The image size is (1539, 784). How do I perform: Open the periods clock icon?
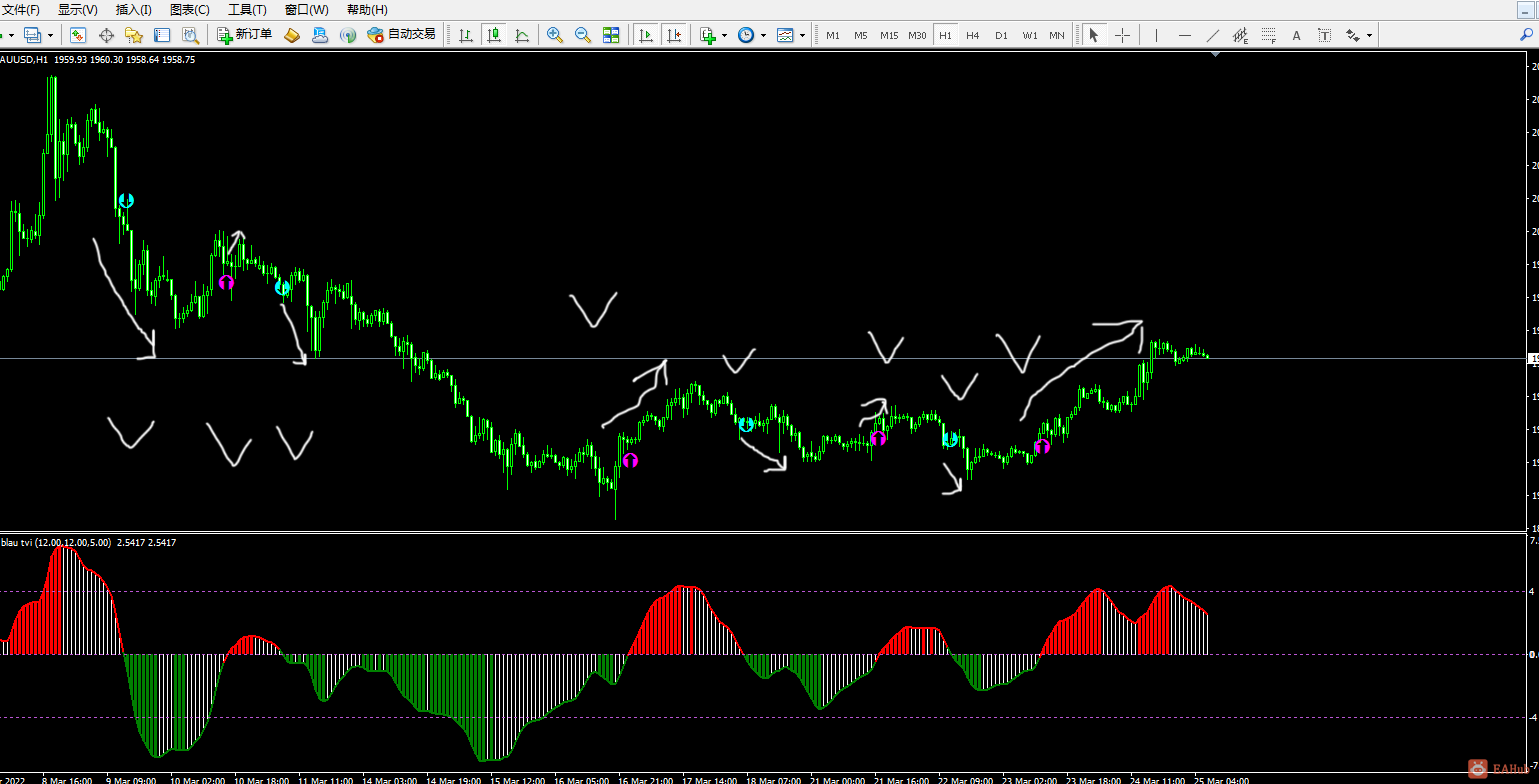click(x=746, y=35)
